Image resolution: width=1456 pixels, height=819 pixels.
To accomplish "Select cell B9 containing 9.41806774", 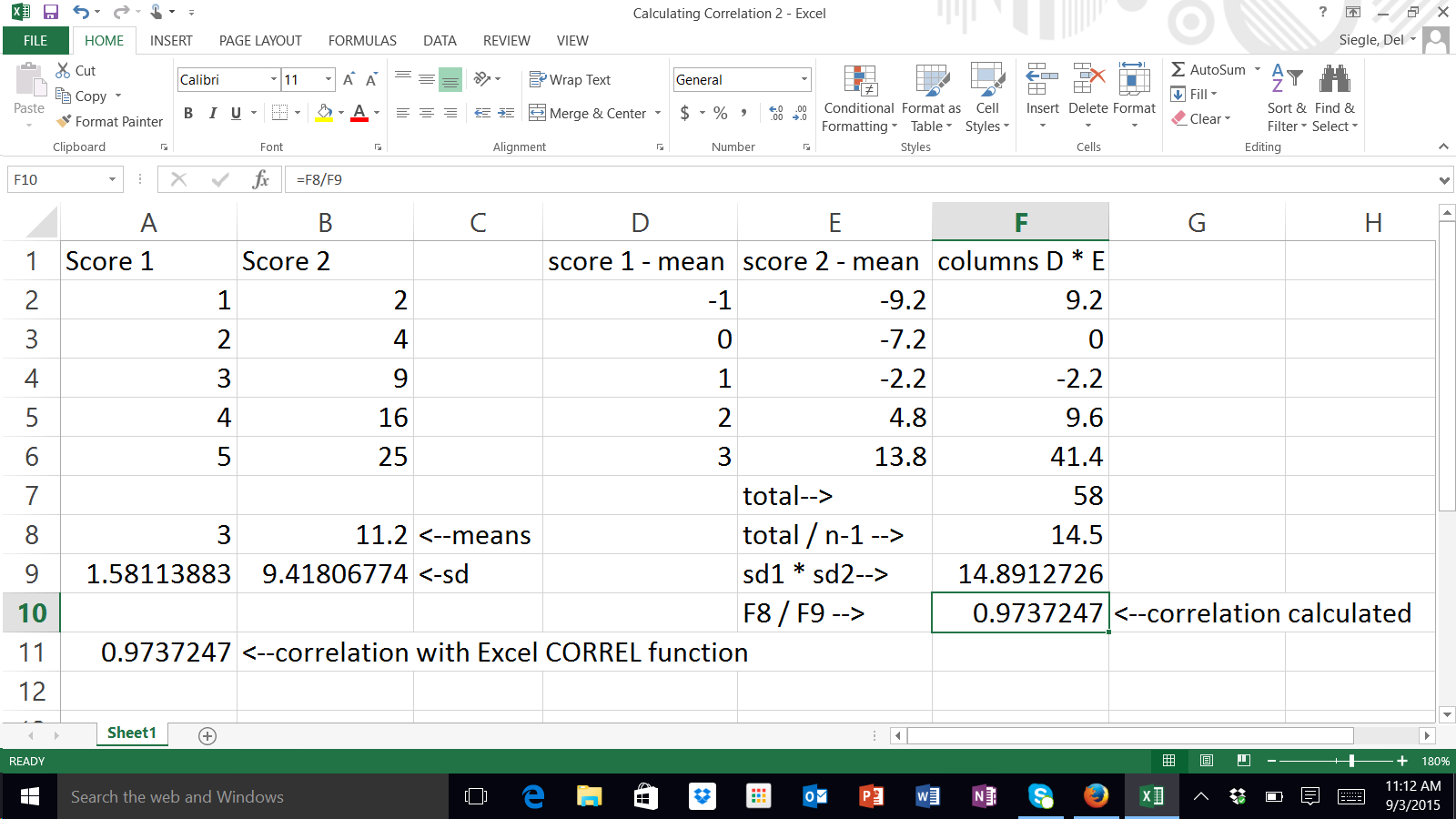I will 325,574.
